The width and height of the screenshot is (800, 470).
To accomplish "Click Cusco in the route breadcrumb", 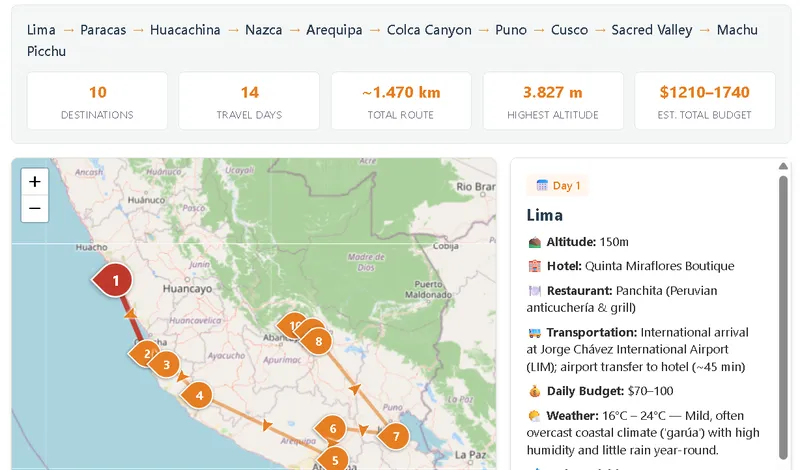I will [569, 30].
